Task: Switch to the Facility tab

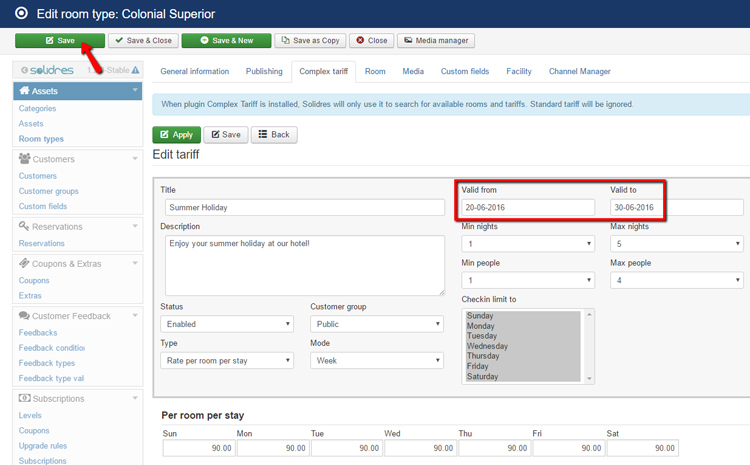Action: tap(519, 71)
